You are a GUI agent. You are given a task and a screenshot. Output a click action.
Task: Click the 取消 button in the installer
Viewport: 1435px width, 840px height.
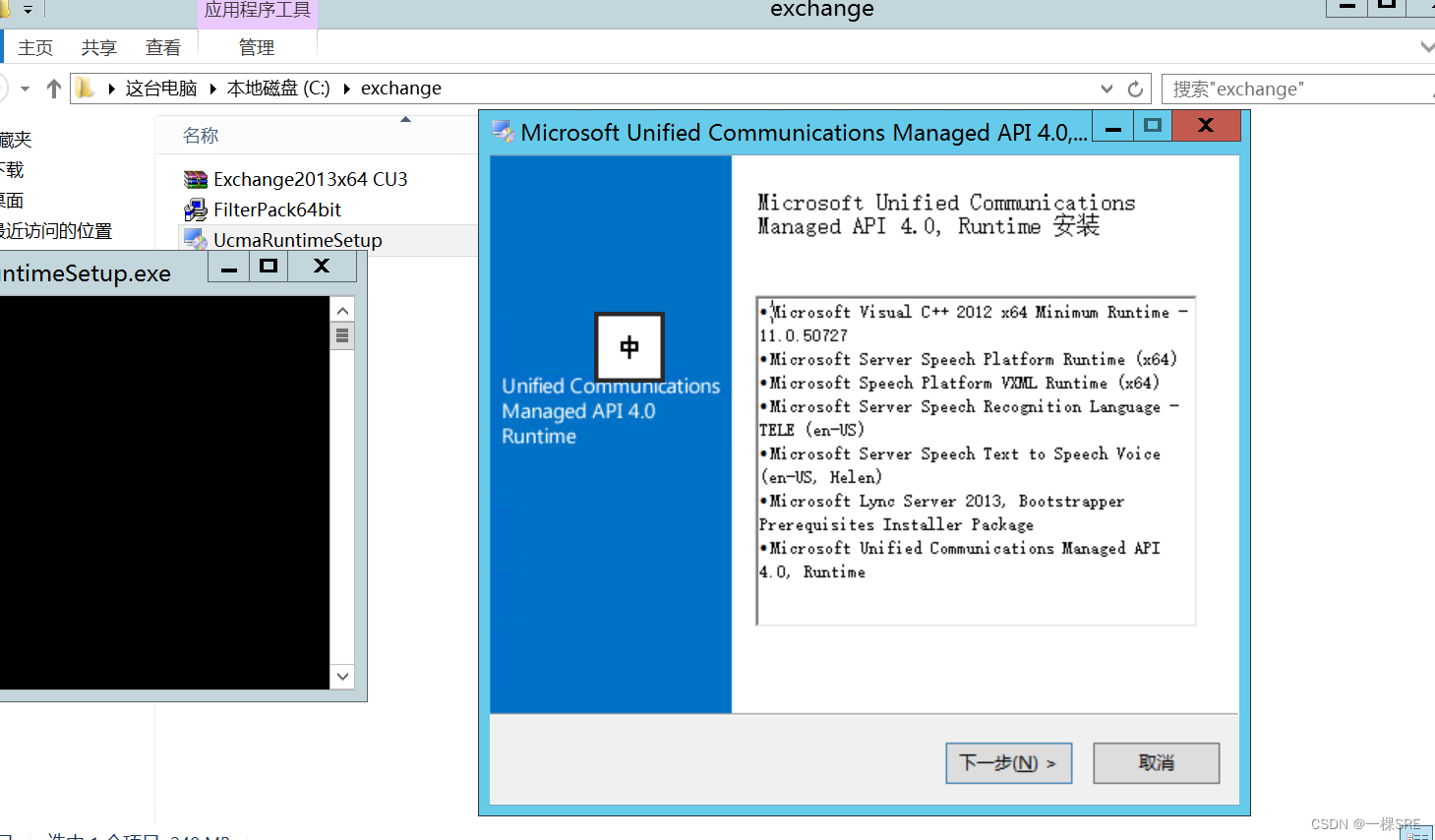click(x=1156, y=763)
